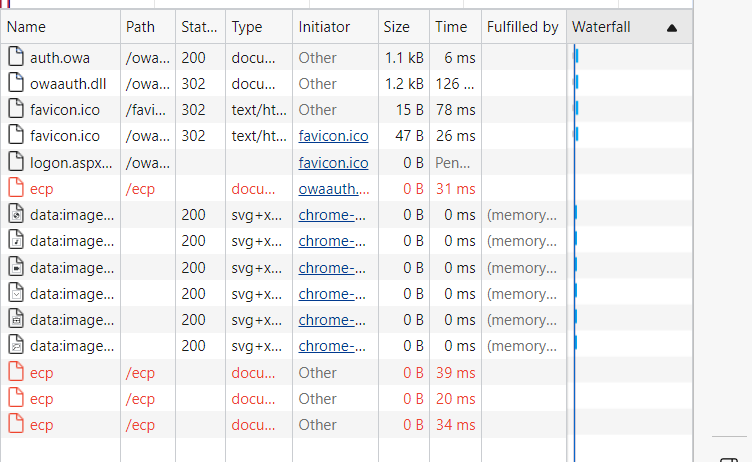
Task: Click the Fulfilled by column header
Action: point(522,28)
